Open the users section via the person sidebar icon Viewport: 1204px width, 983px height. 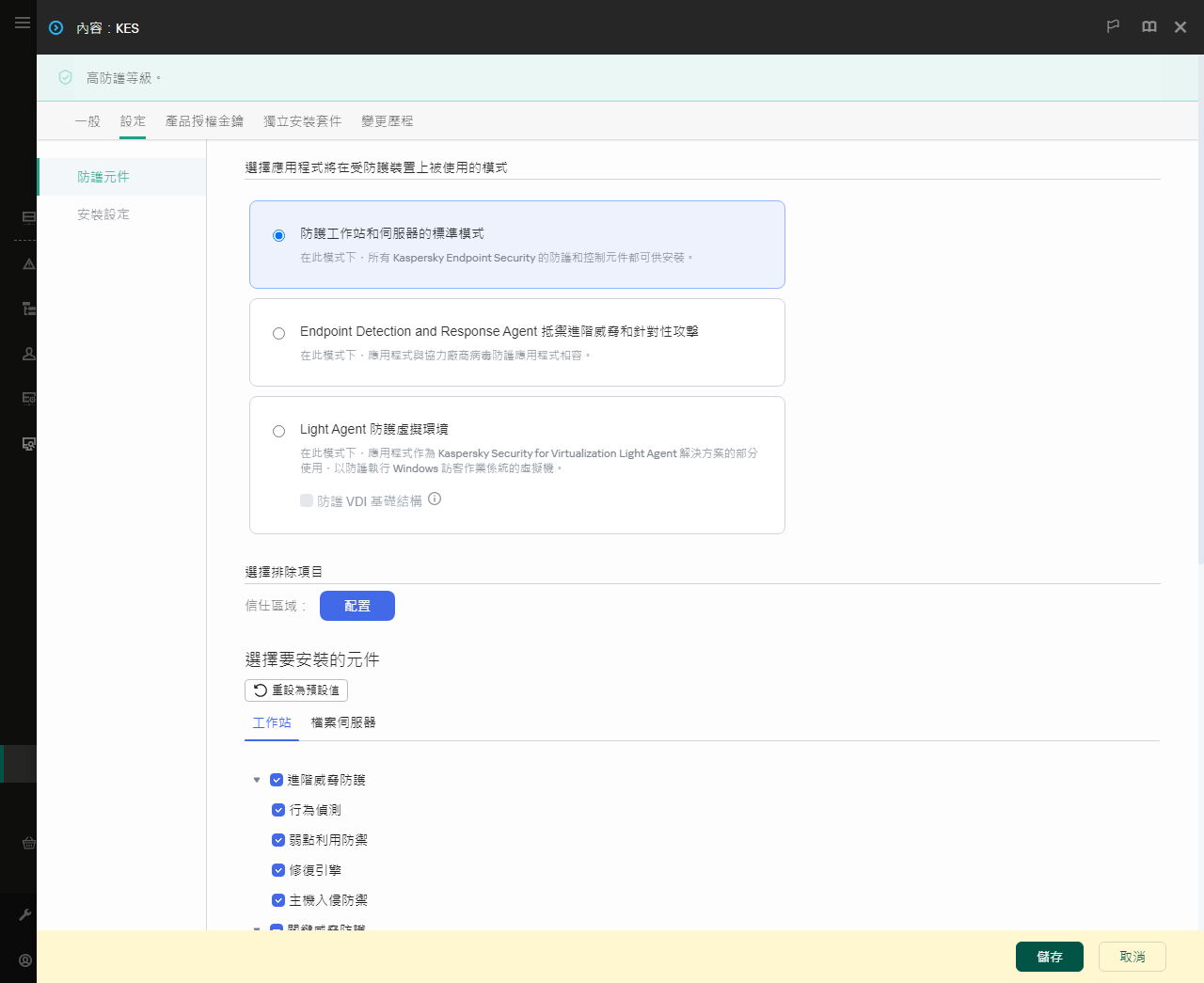(28, 353)
